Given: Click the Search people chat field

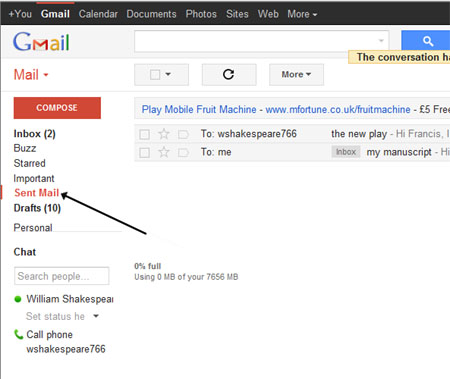Looking at the screenshot, I should click(62, 276).
